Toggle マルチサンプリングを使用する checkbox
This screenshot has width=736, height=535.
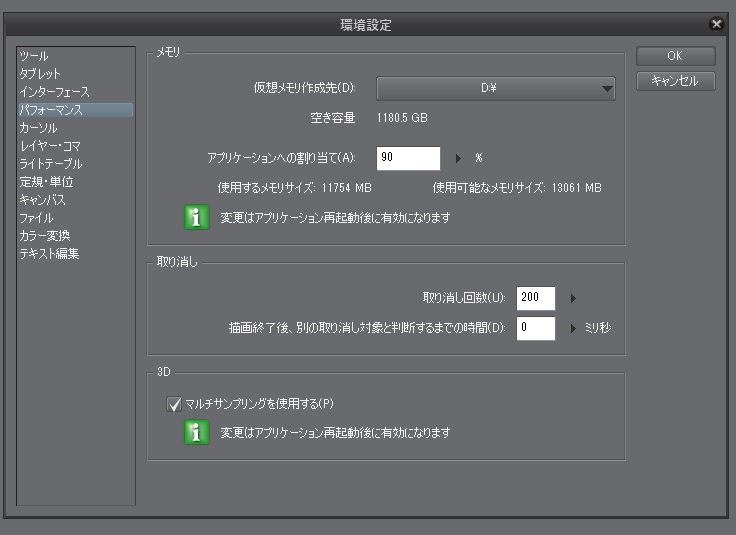(x=174, y=404)
